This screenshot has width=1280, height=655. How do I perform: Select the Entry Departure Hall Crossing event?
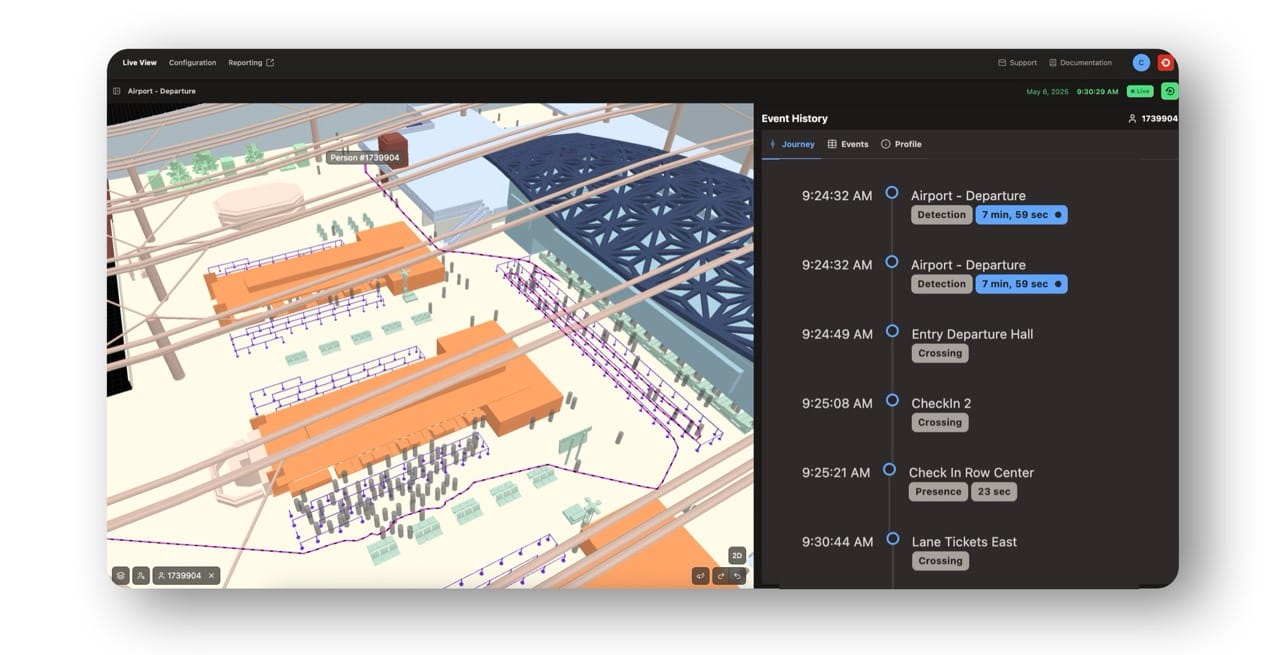939,352
